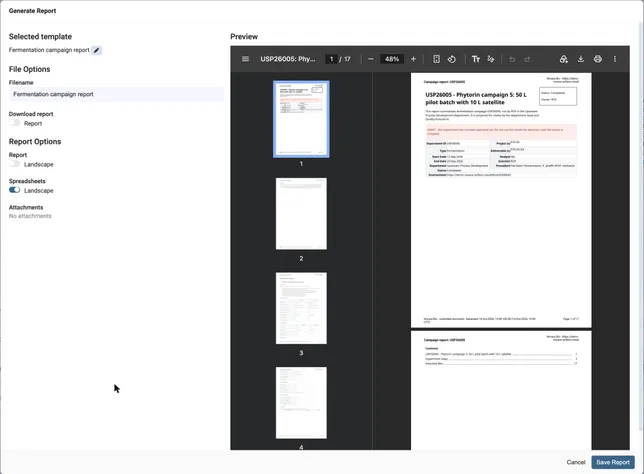644x474 pixels.
Task: Select page 4 thumbnail
Action: coord(301,403)
